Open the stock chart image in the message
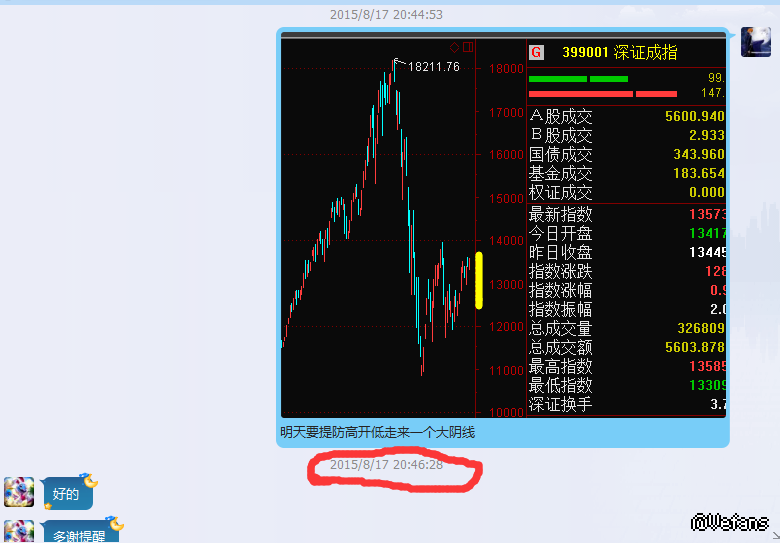780x543 pixels. (x=503, y=225)
